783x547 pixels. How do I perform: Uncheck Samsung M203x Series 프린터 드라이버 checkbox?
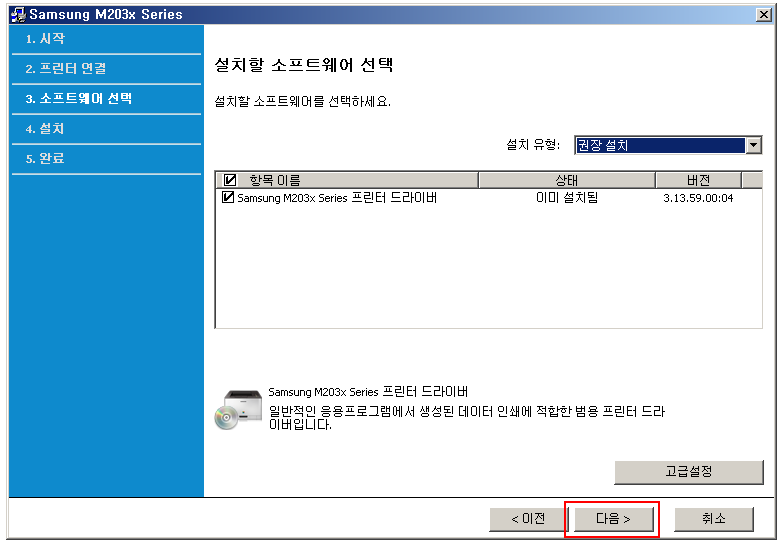[228, 197]
